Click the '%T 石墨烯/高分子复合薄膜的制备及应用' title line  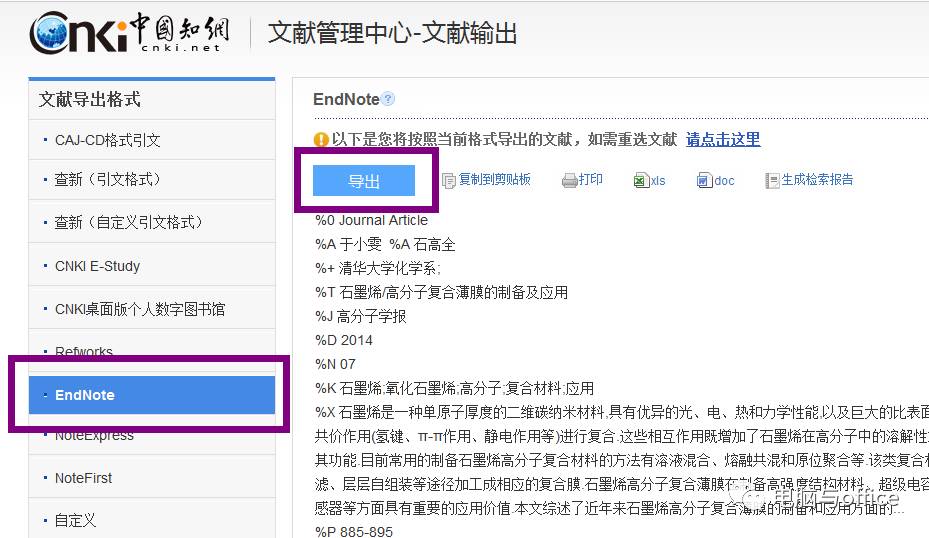coord(441,292)
